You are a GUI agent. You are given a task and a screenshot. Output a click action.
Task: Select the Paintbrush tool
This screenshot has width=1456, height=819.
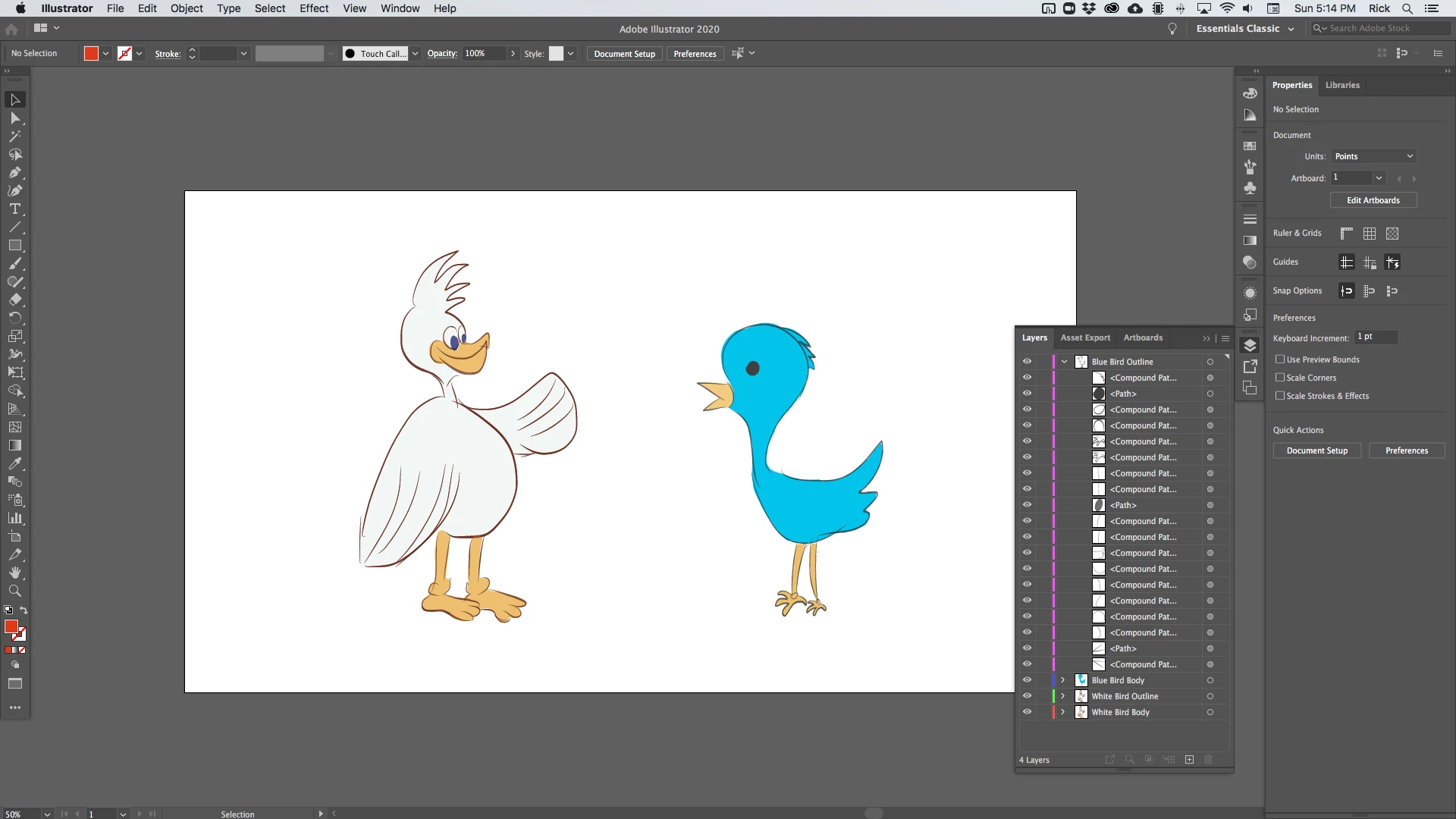coord(14,264)
